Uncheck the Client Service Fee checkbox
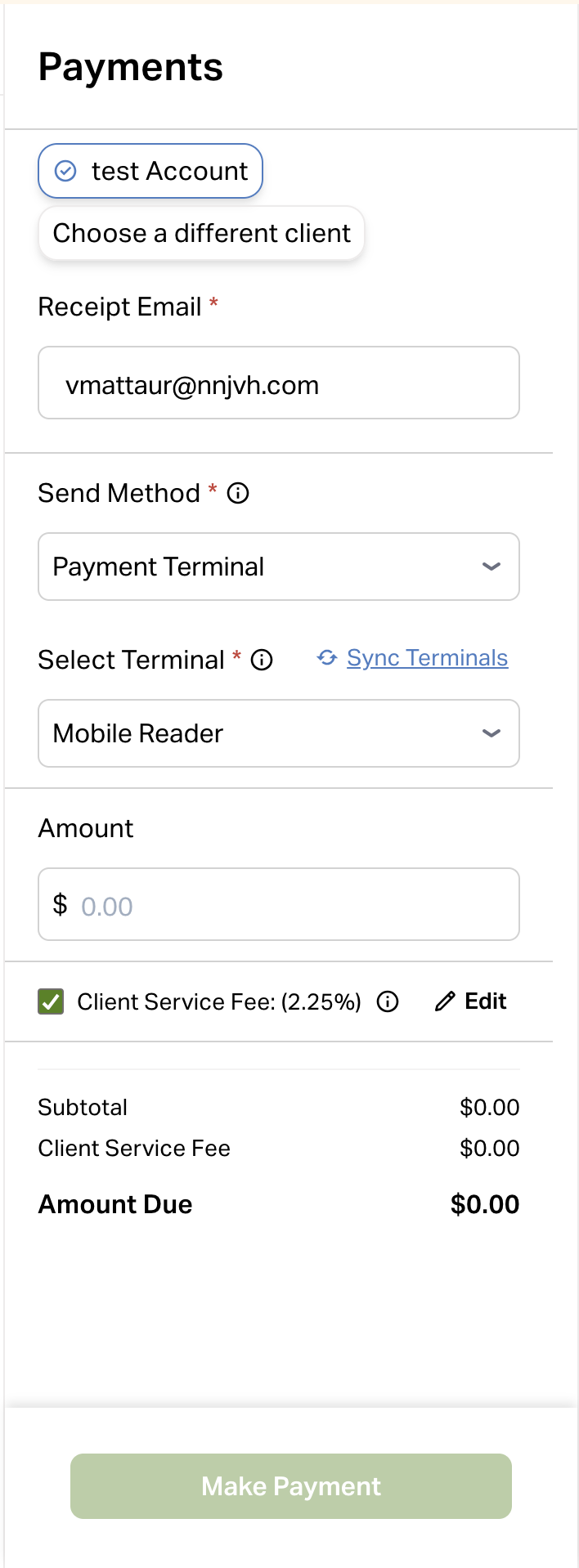This screenshot has width=579, height=1568. coord(51,1001)
